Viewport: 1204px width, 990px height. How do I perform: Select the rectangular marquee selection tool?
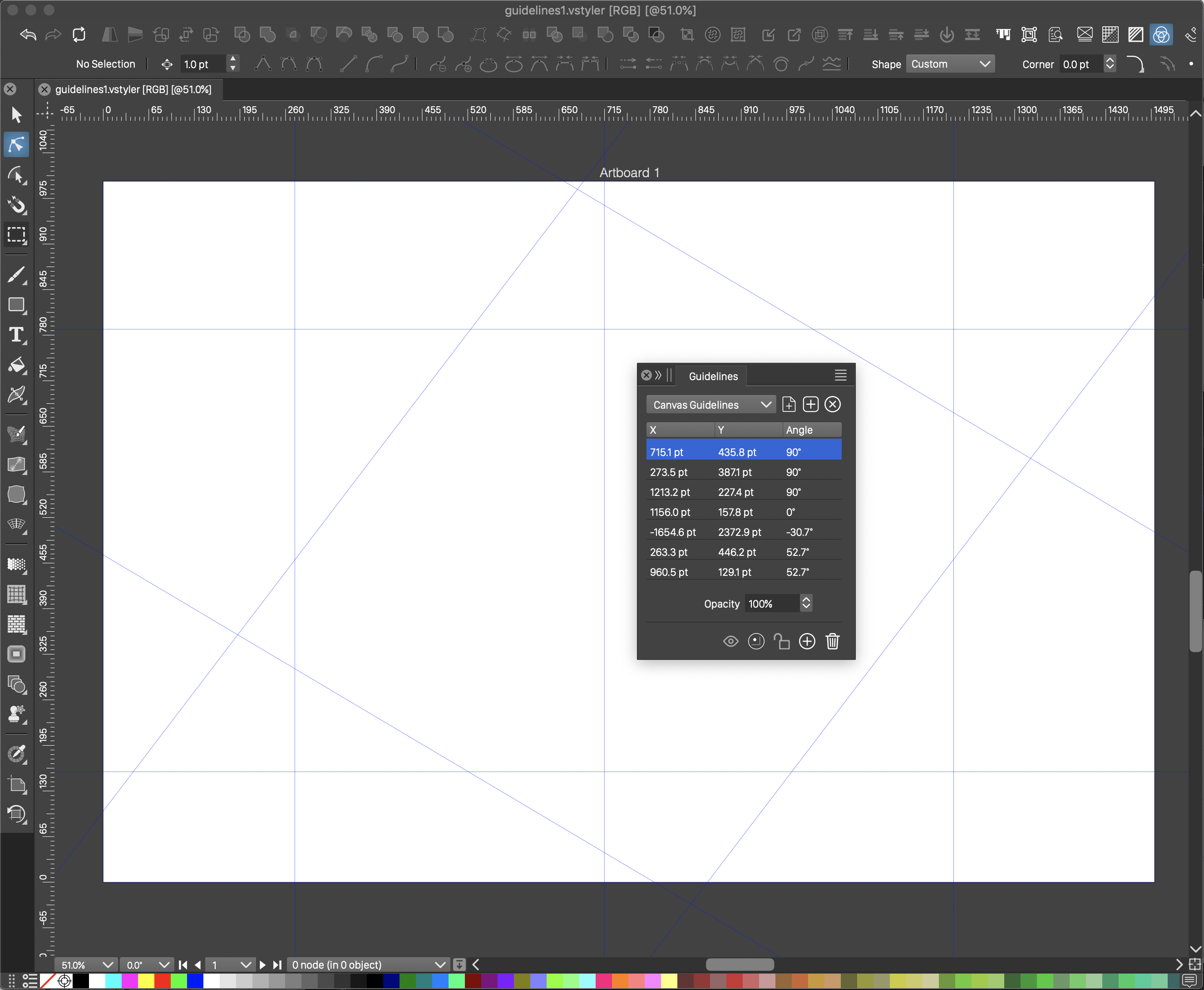click(16, 235)
